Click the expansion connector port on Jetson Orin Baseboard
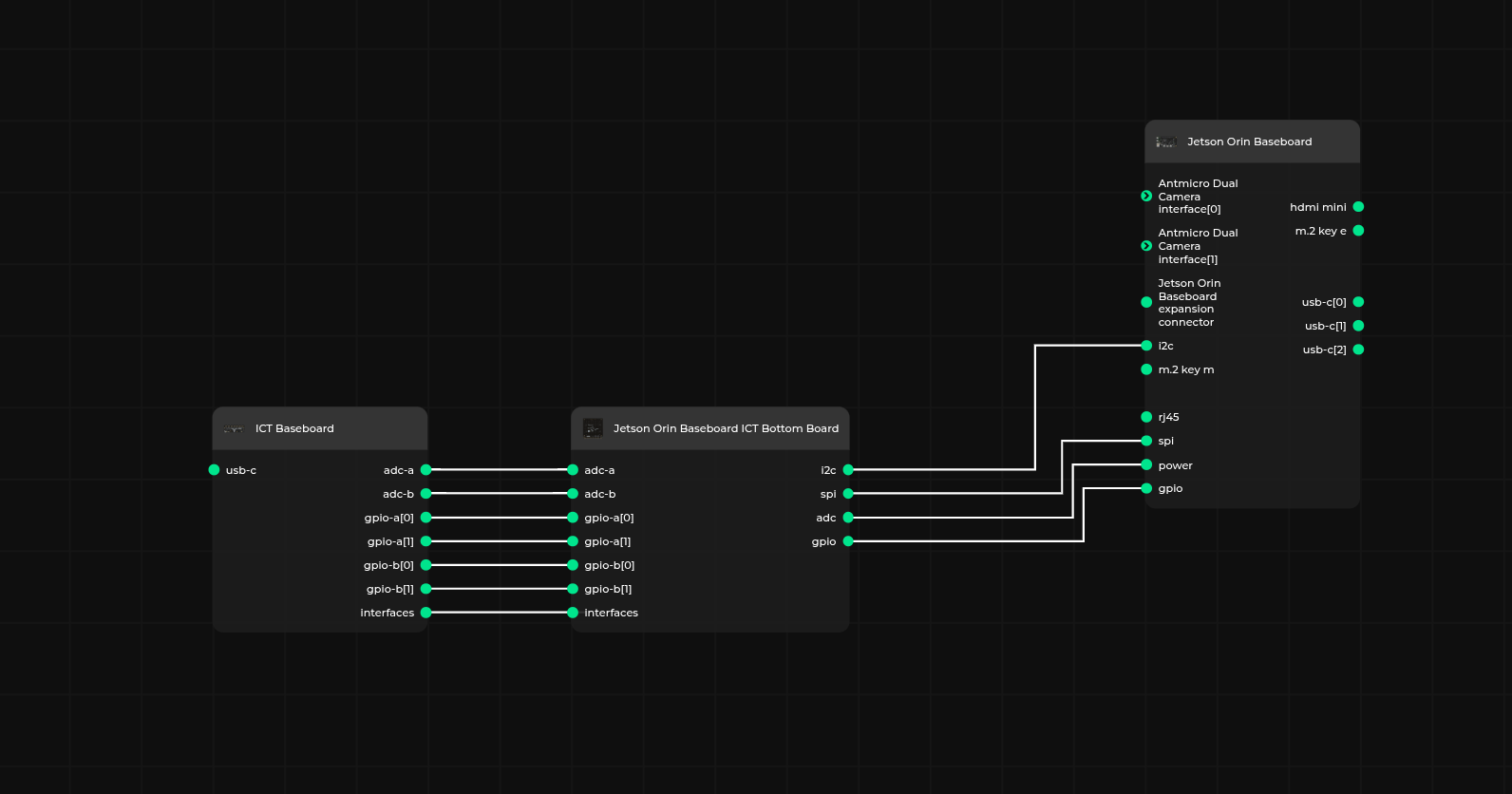Image resolution: width=1512 pixels, height=794 pixels. (1146, 302)
